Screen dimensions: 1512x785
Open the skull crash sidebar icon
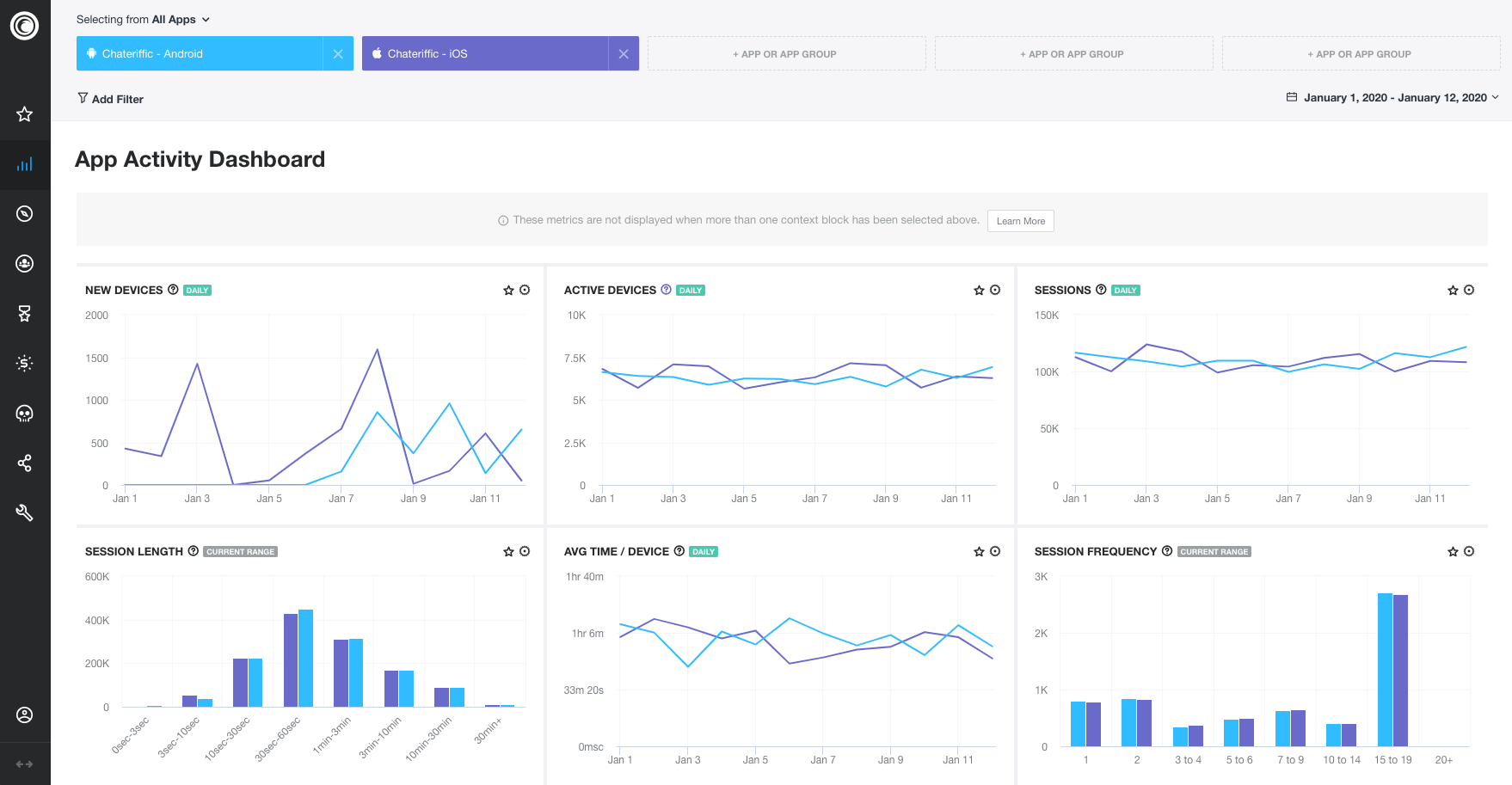pyautogui.click(x=24, y=414)
